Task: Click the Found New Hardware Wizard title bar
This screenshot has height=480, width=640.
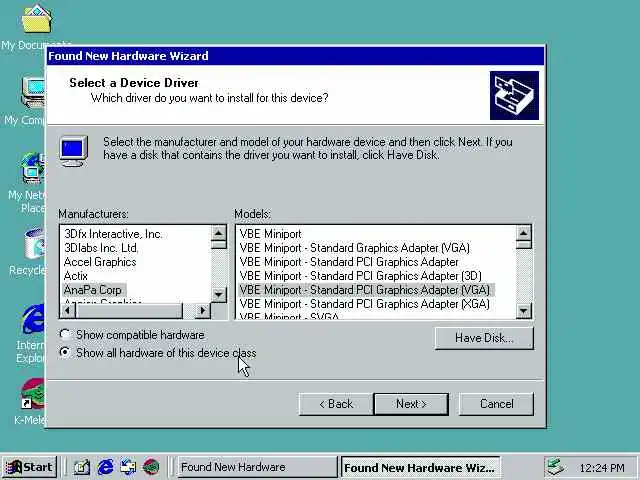Action: coord(296,56)
